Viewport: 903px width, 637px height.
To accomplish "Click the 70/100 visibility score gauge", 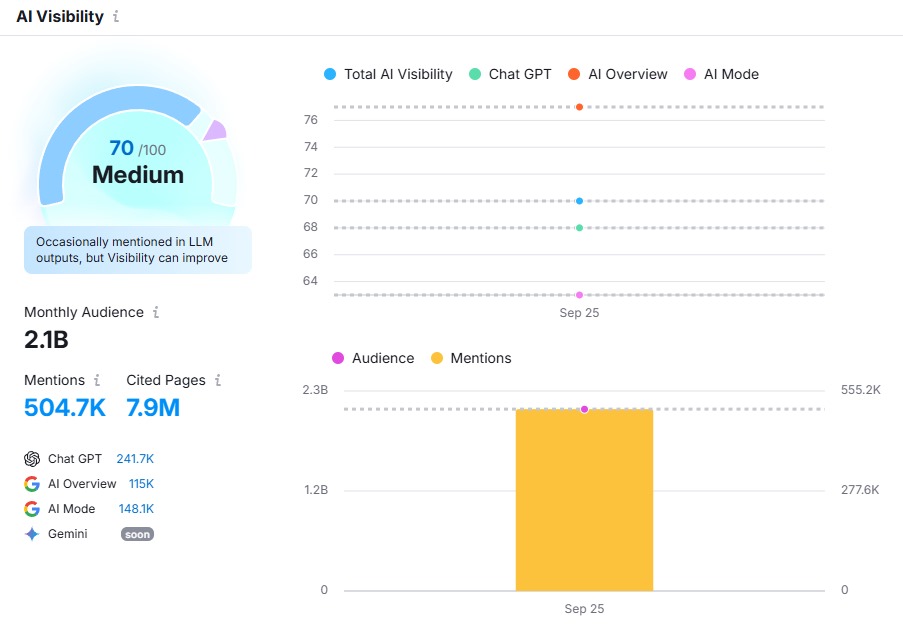I will (137, 162).
